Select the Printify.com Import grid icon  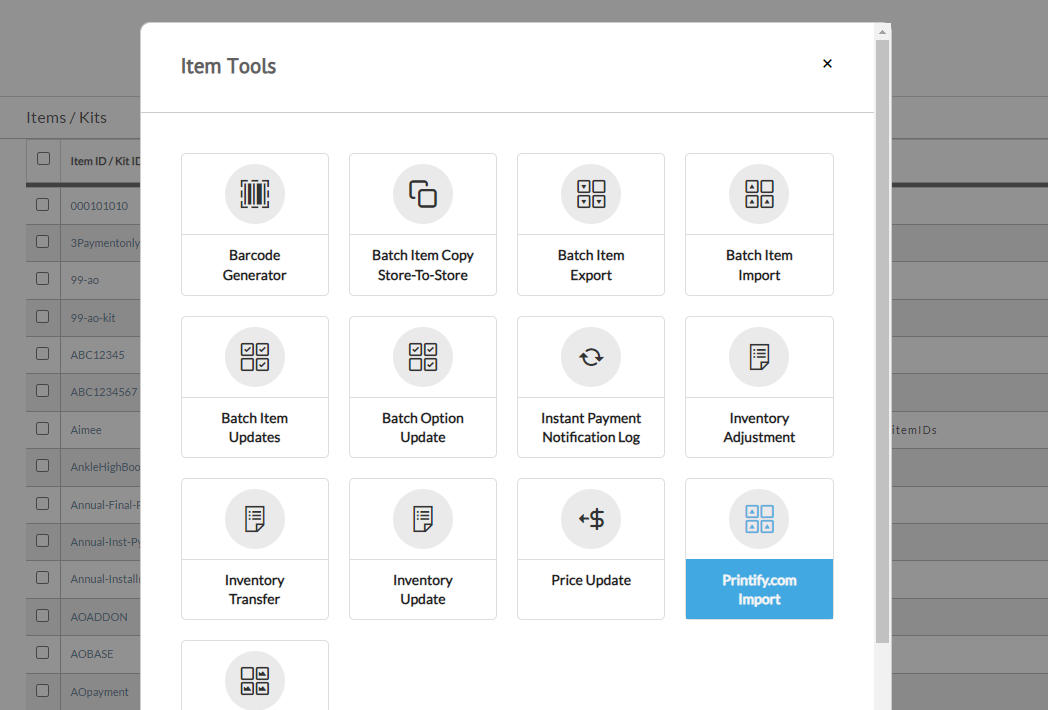pyautogui.click(x=759, y=519)
